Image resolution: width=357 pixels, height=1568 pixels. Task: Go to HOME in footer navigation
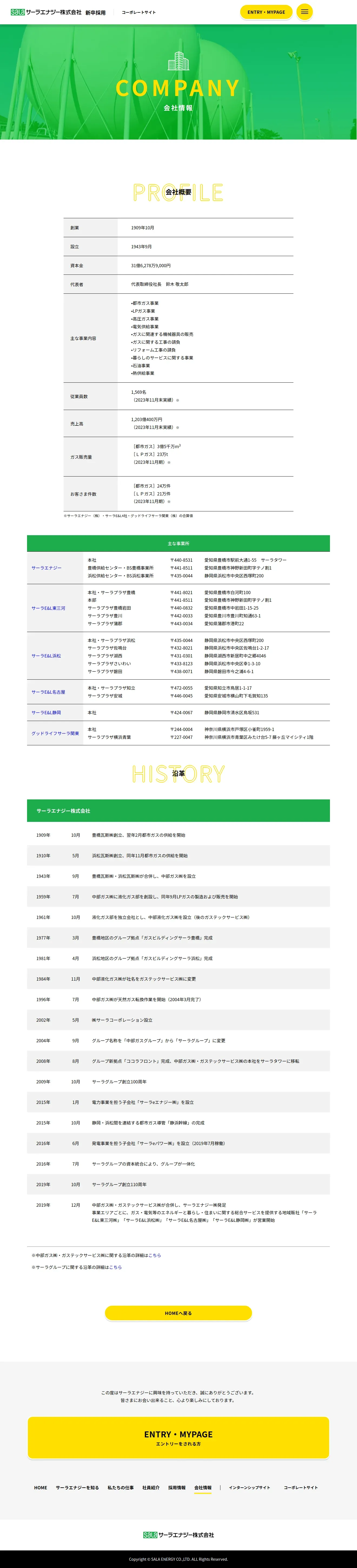pyautogui.click(x=41, y=1488)
